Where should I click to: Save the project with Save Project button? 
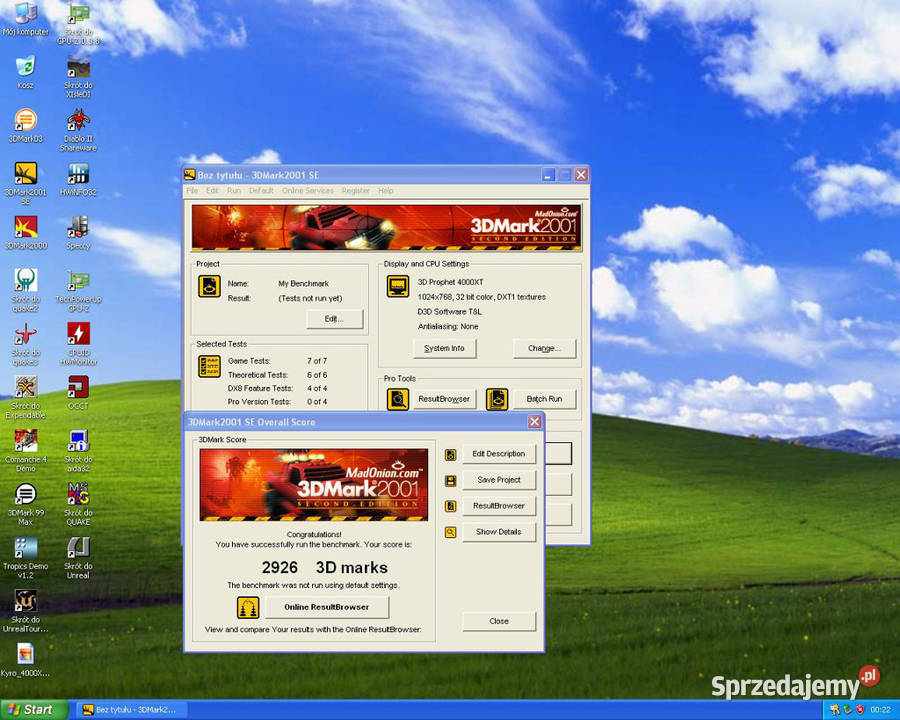click(499, 480)
